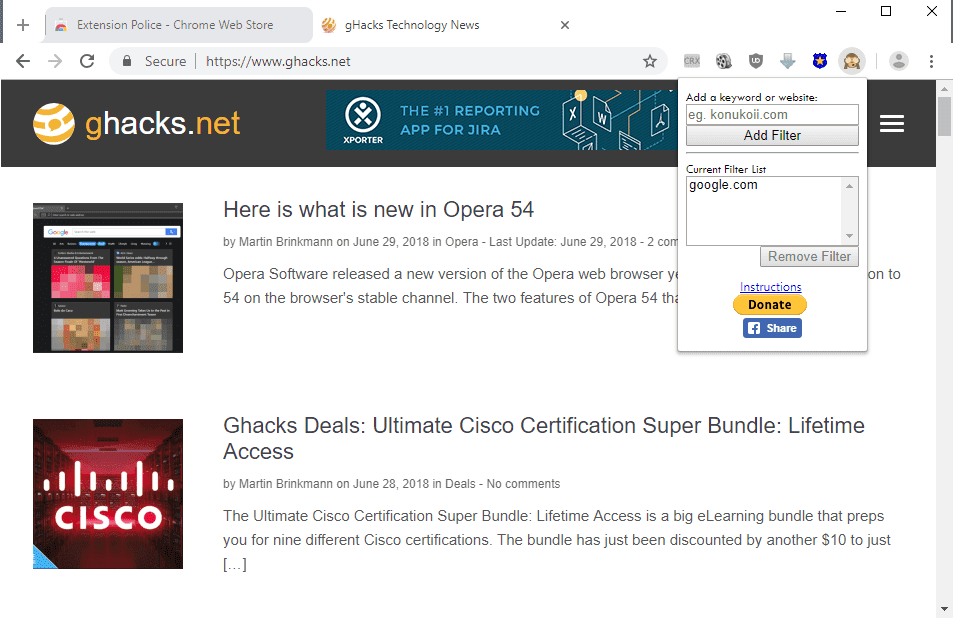This screenshot has width=953, height=618.
Task: Go back to the previous page
Action: pyautogui.click(x=23, y=61)
